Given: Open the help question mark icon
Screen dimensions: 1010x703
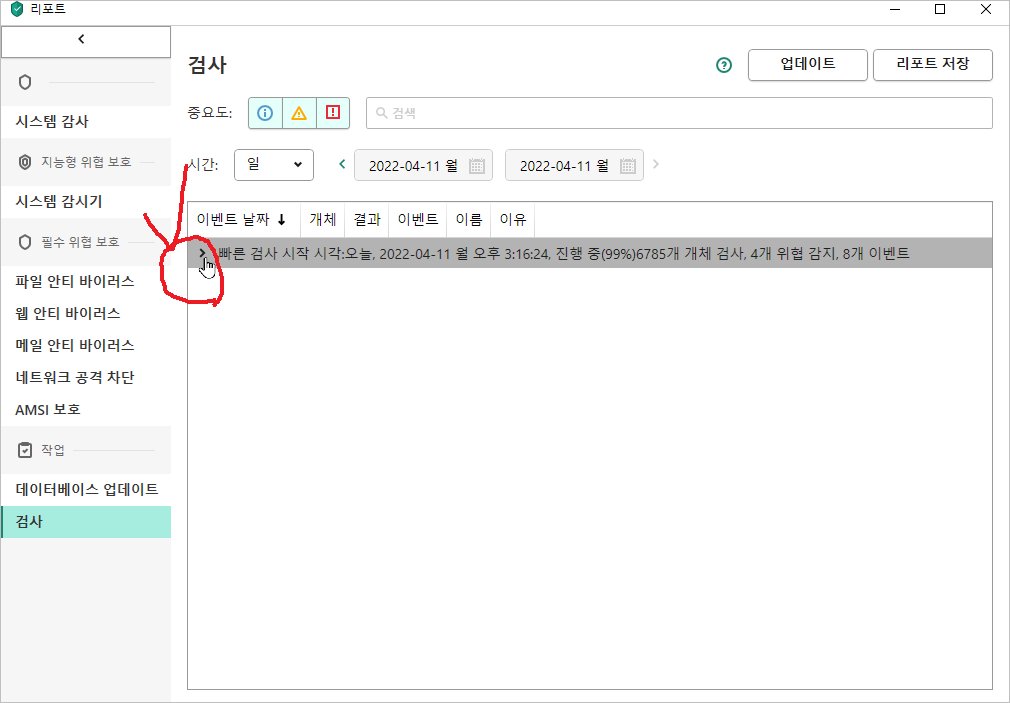Looking at the screenshot, I should coord(724,65).
